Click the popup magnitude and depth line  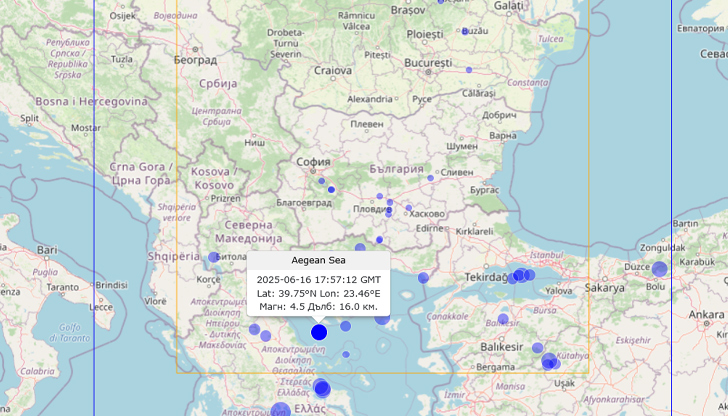(x=318, y=307)
